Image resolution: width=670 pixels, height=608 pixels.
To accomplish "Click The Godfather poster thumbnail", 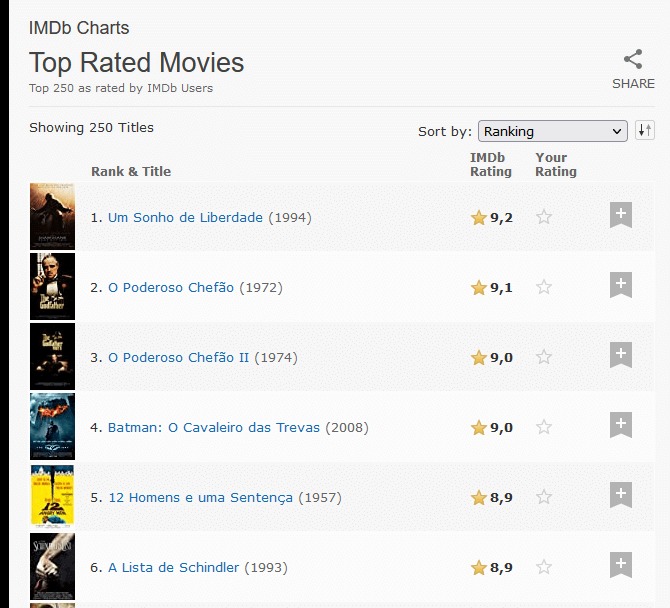I will pyautogui.click(x=52, y=286).
